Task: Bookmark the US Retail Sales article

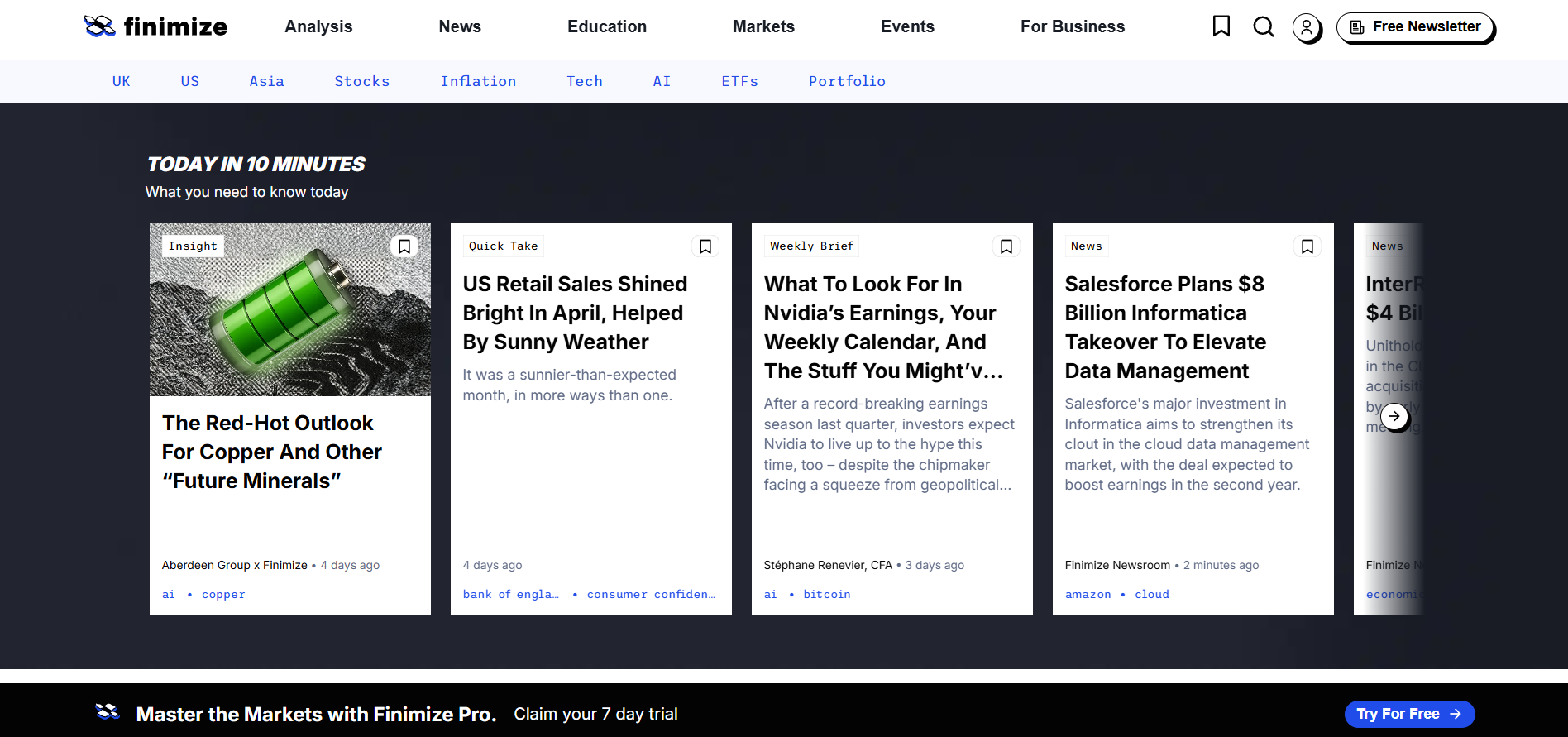Action: [705, 246]
